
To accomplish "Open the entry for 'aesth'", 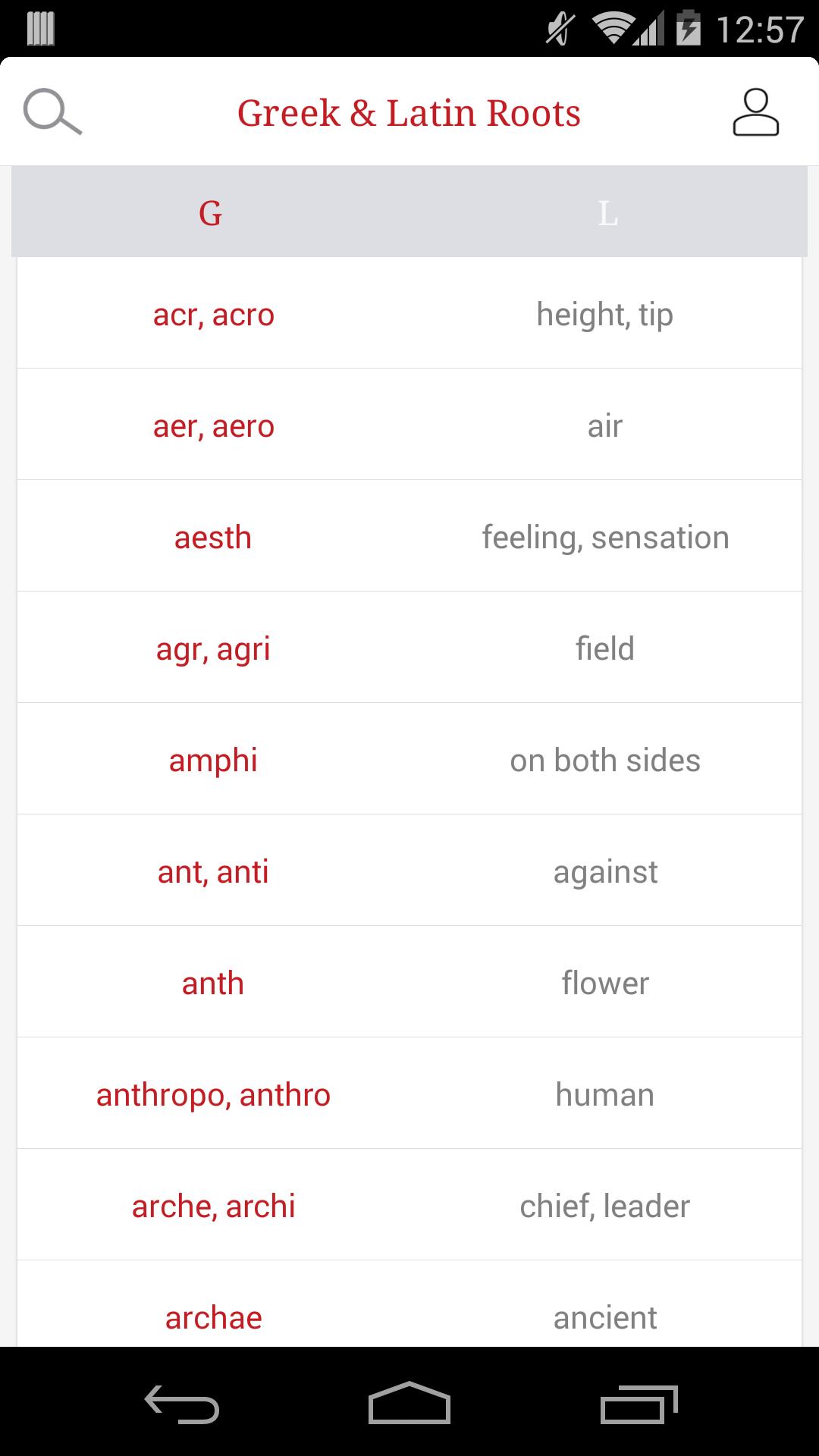I will point(212,537).
